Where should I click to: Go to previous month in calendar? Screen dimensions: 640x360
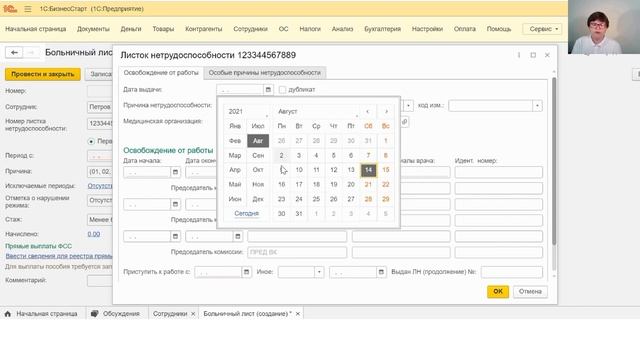(368, 111)
